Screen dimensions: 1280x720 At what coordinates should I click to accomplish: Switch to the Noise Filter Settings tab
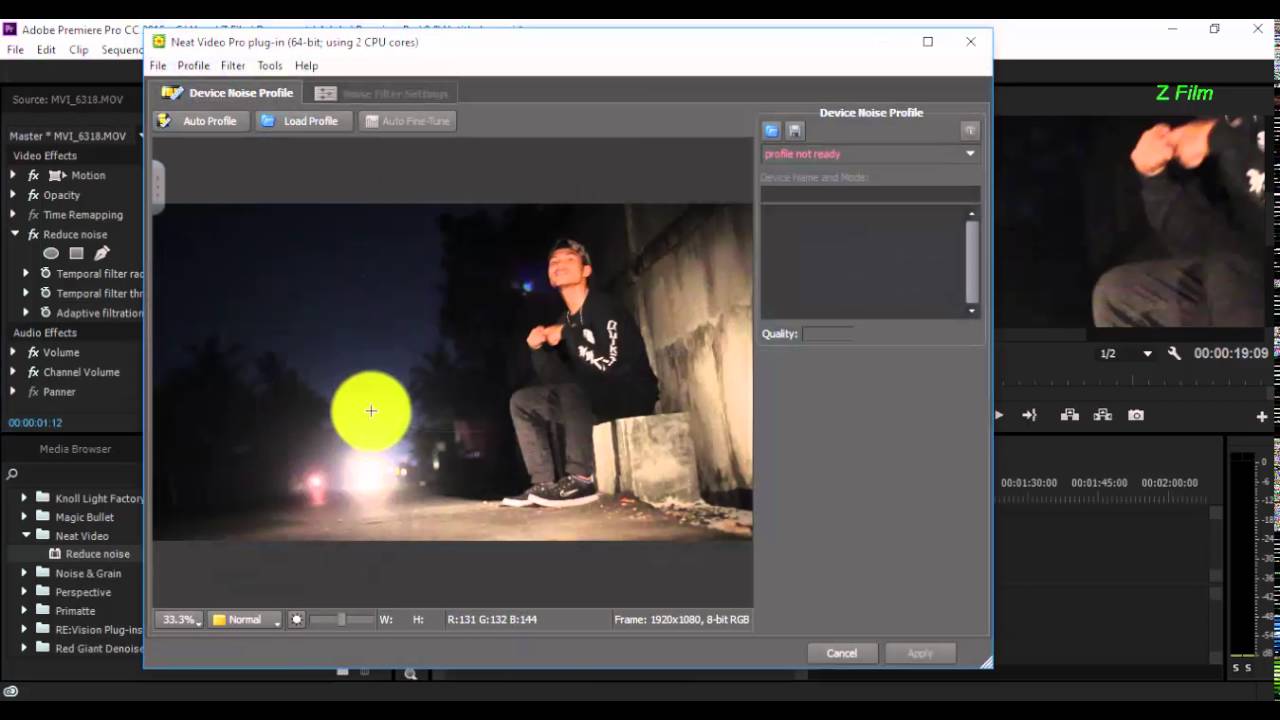coord(381,94)
